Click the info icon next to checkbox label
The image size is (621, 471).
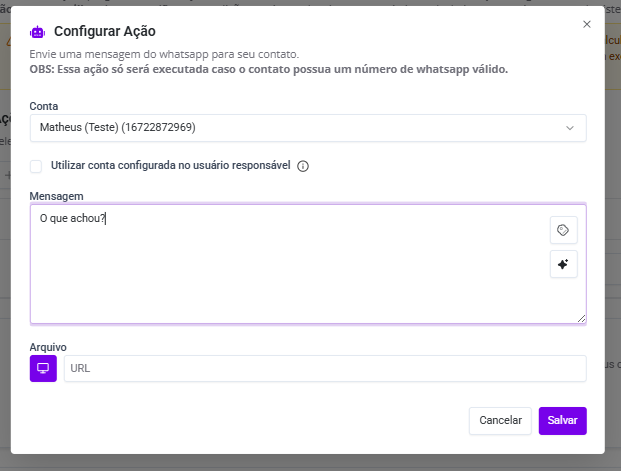pyautogui.click(x=303, y=166)
